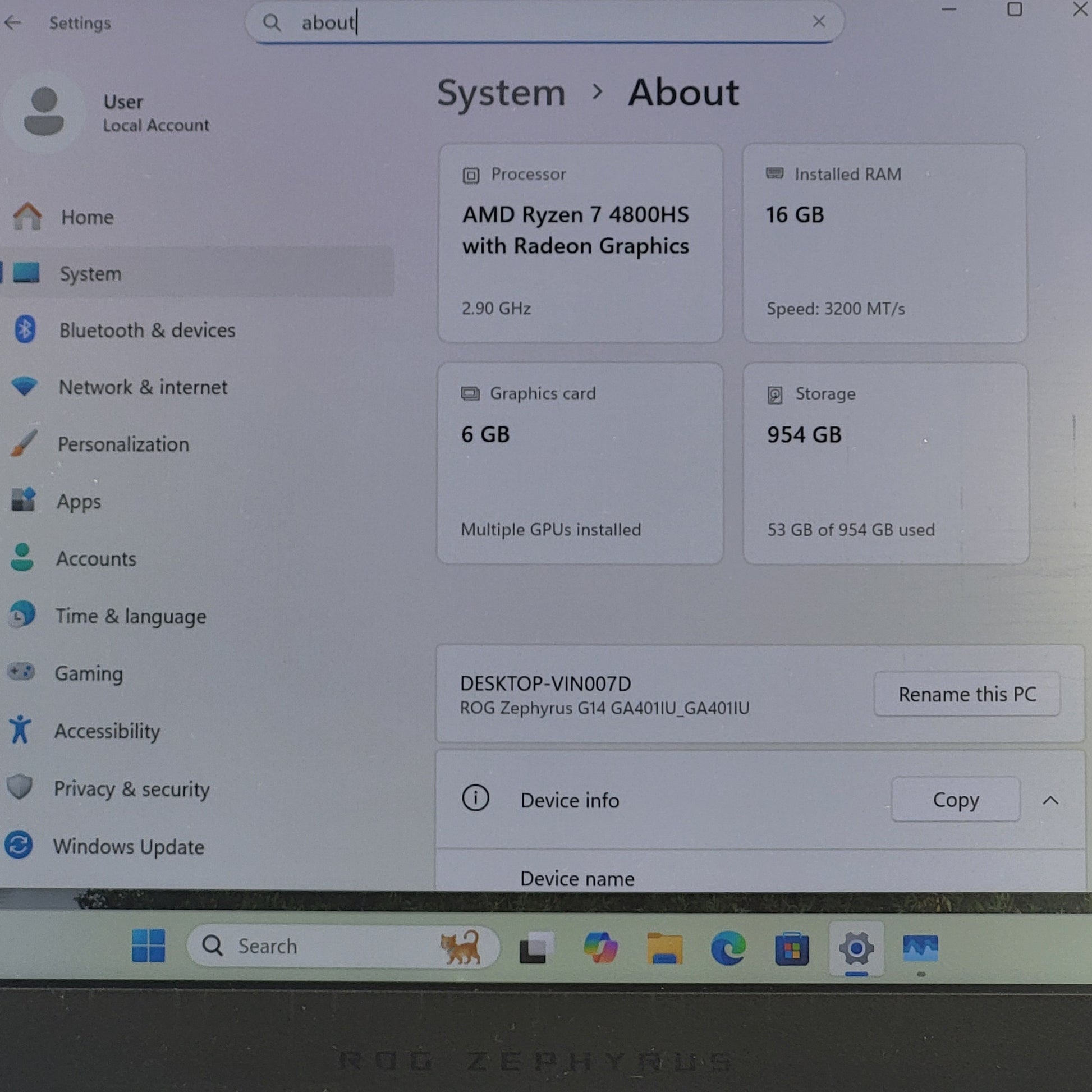Click the Device info circle icon
The image size is (1092, 1092).
pos(475,798)
